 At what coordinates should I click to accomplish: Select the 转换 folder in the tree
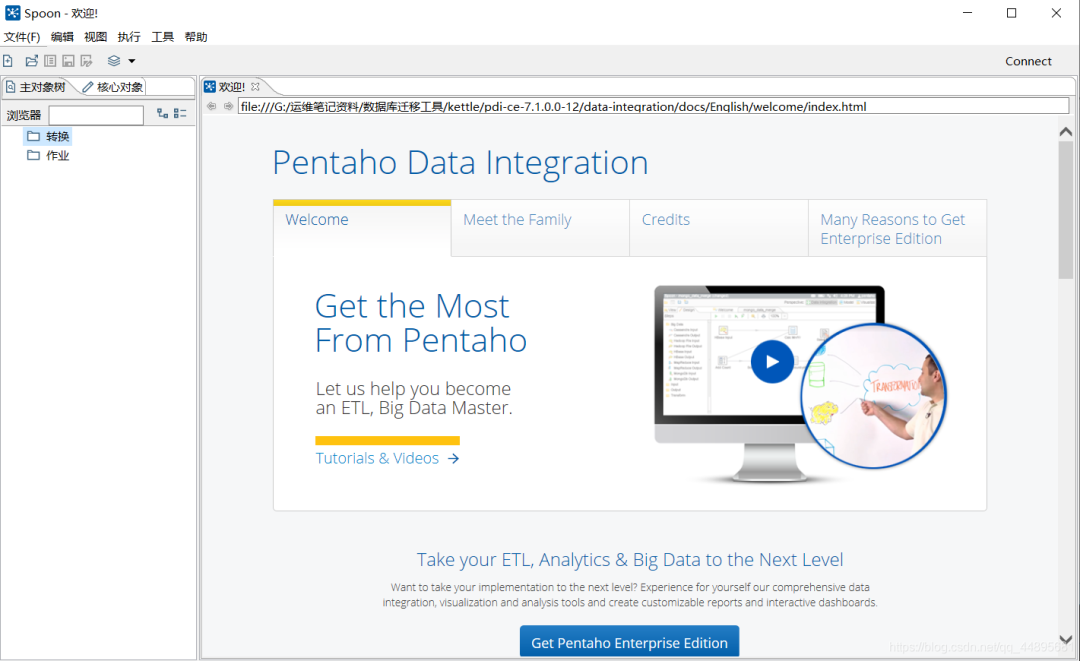(x=48, y=136)
